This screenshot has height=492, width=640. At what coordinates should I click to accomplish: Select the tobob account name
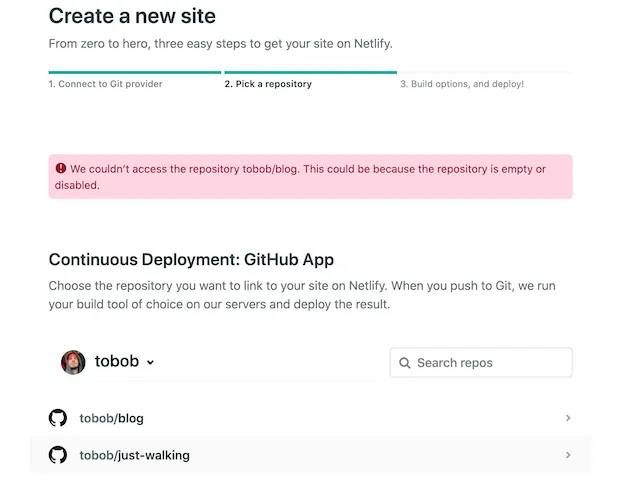pos(117,362)
